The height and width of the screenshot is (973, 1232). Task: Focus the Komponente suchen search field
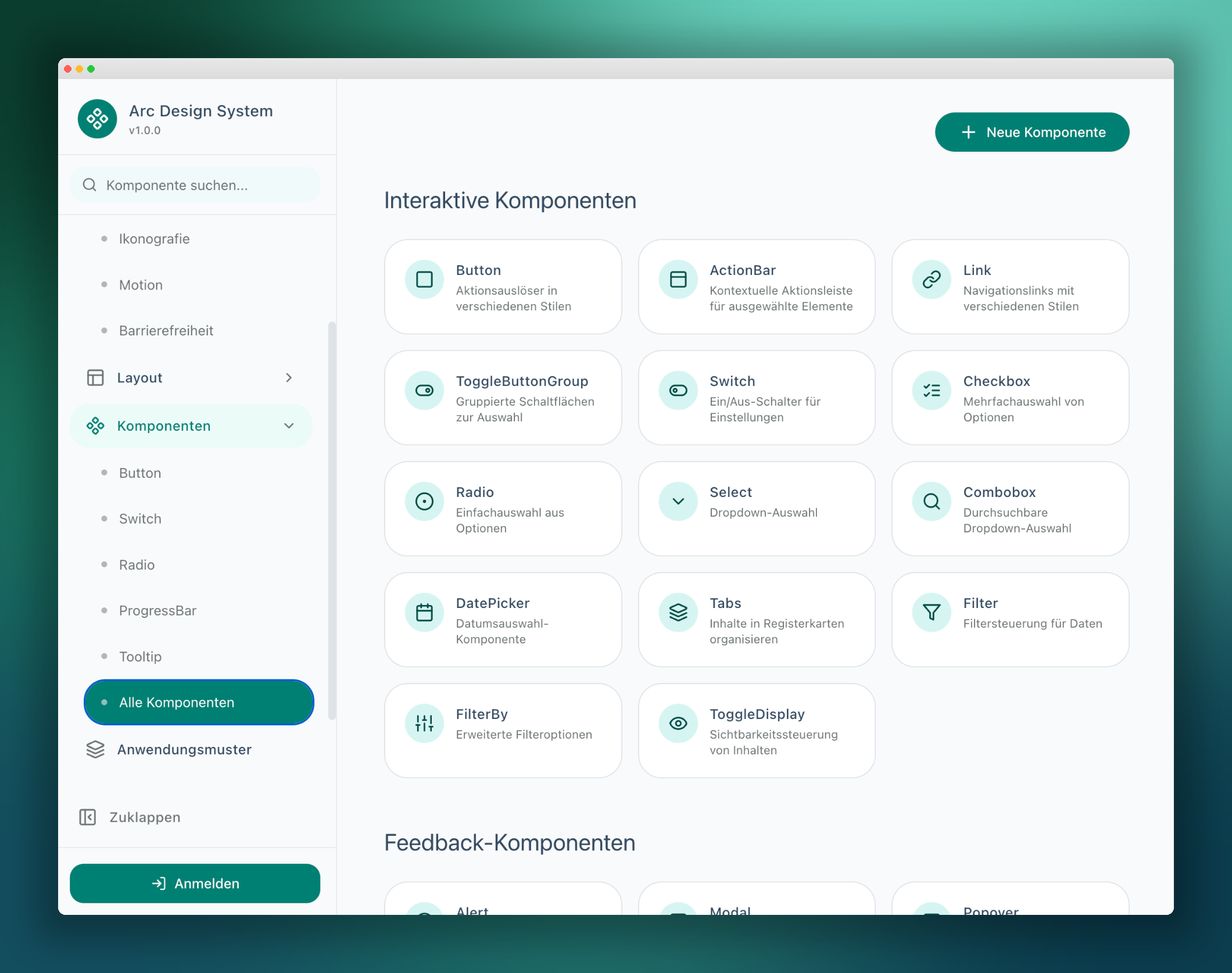click(195, 185)
